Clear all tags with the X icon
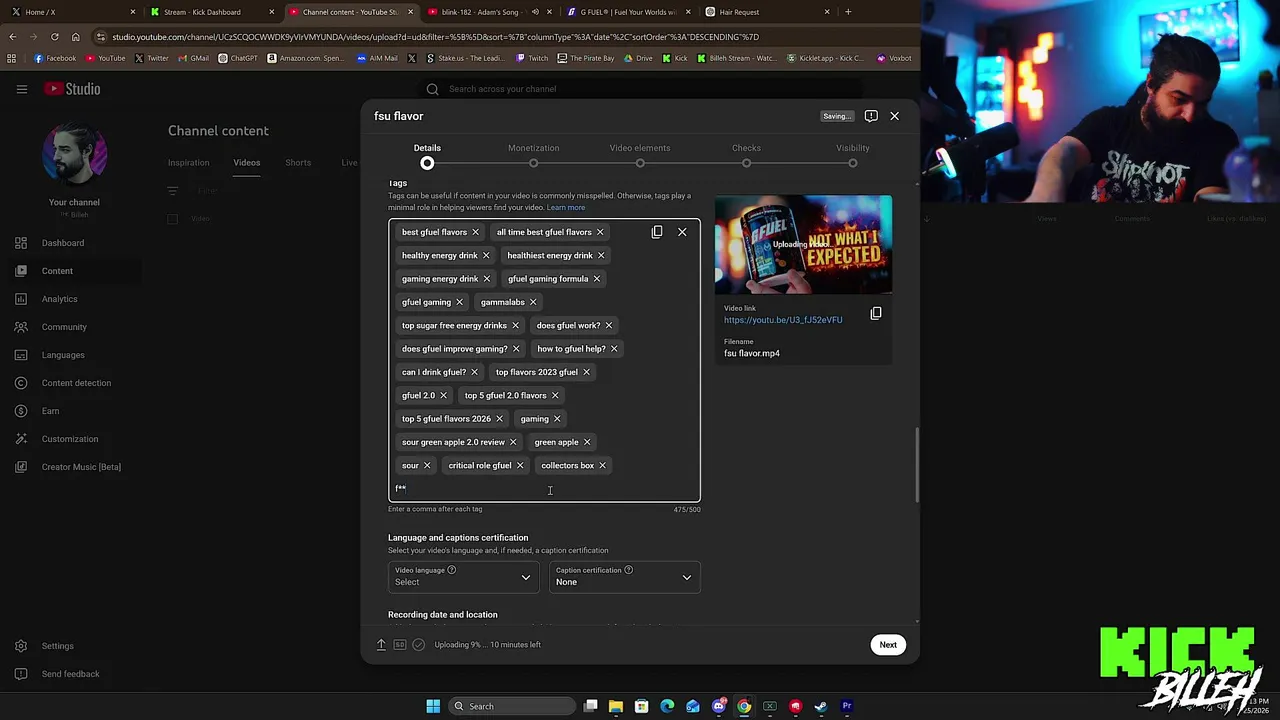The width and height of the screenshot is (1280, 720). tap(682, 232)
